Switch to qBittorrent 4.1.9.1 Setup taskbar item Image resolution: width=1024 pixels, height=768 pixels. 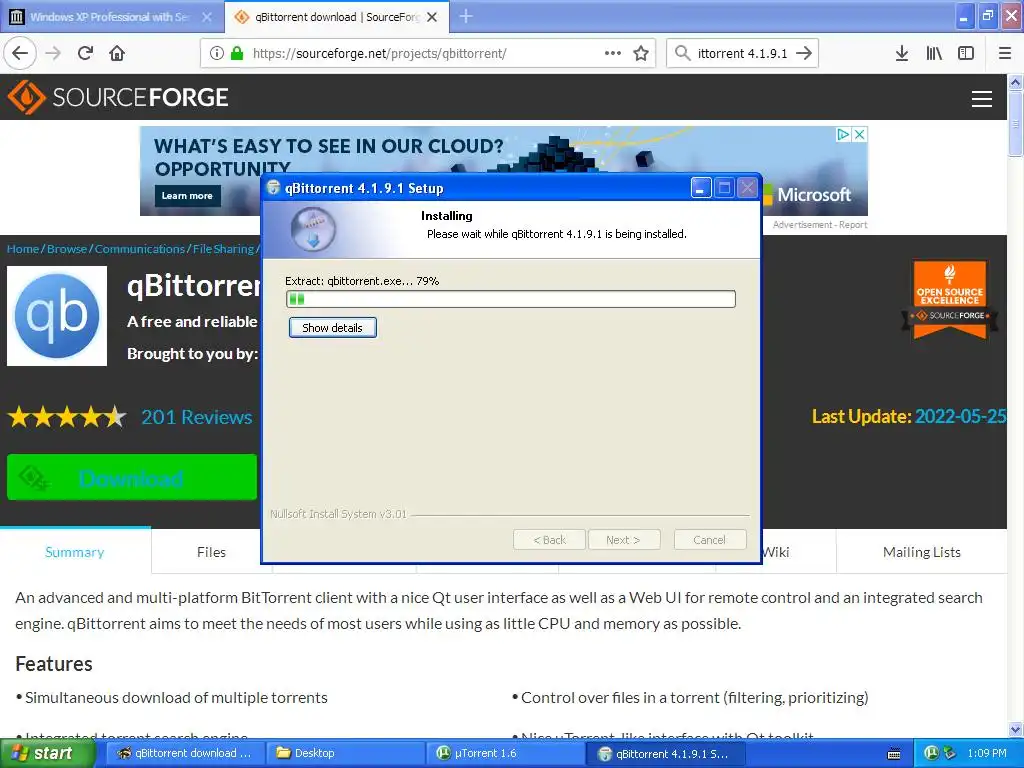click(664, 753)
